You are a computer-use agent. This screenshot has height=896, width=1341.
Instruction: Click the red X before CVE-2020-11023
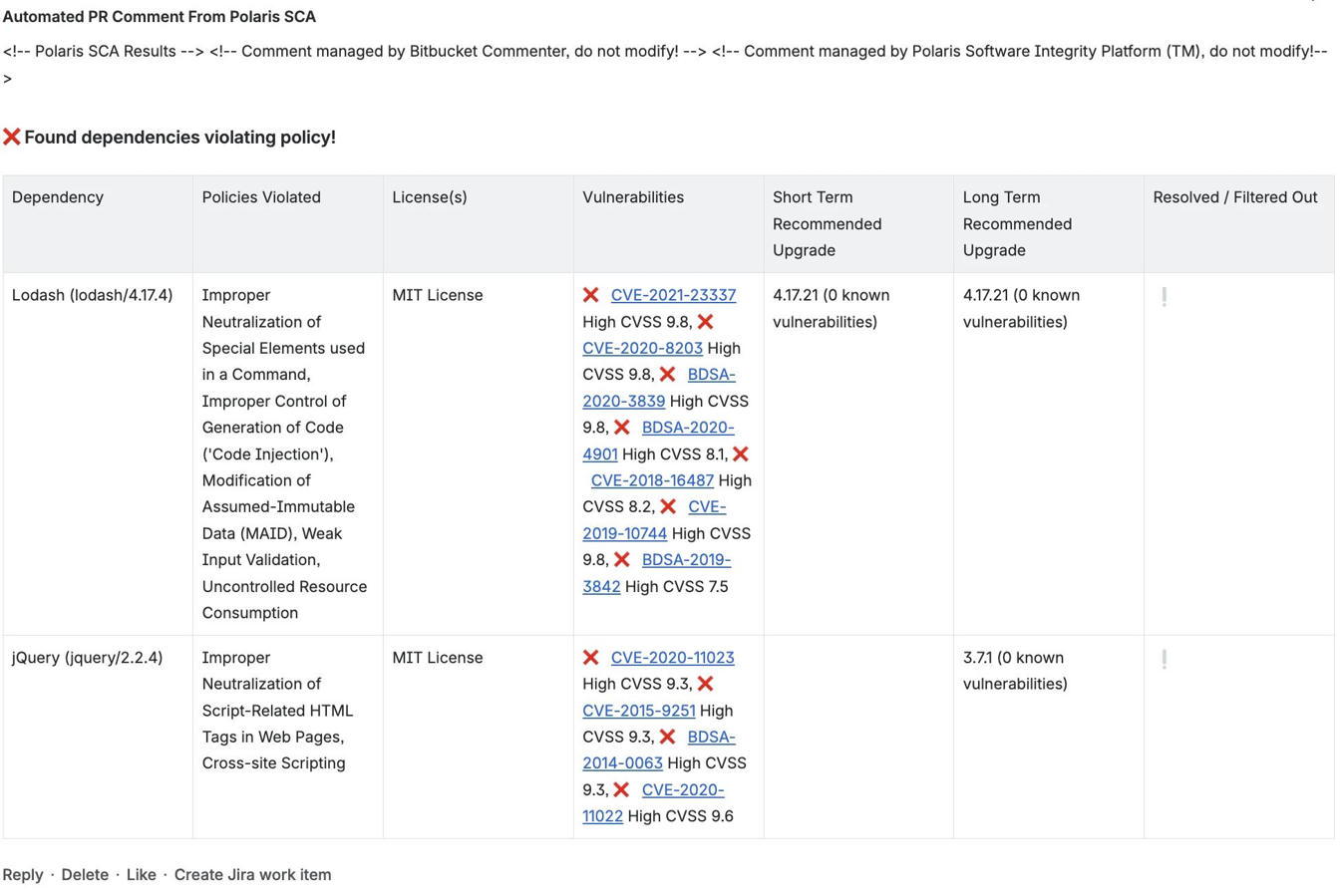pyautogui.click(x=591, y=658)
